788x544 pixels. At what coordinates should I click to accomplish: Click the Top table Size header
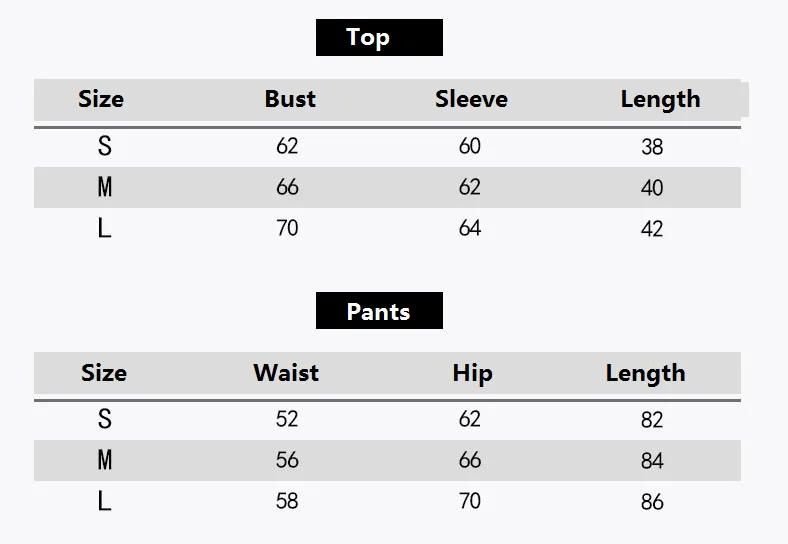pos(101,99)
